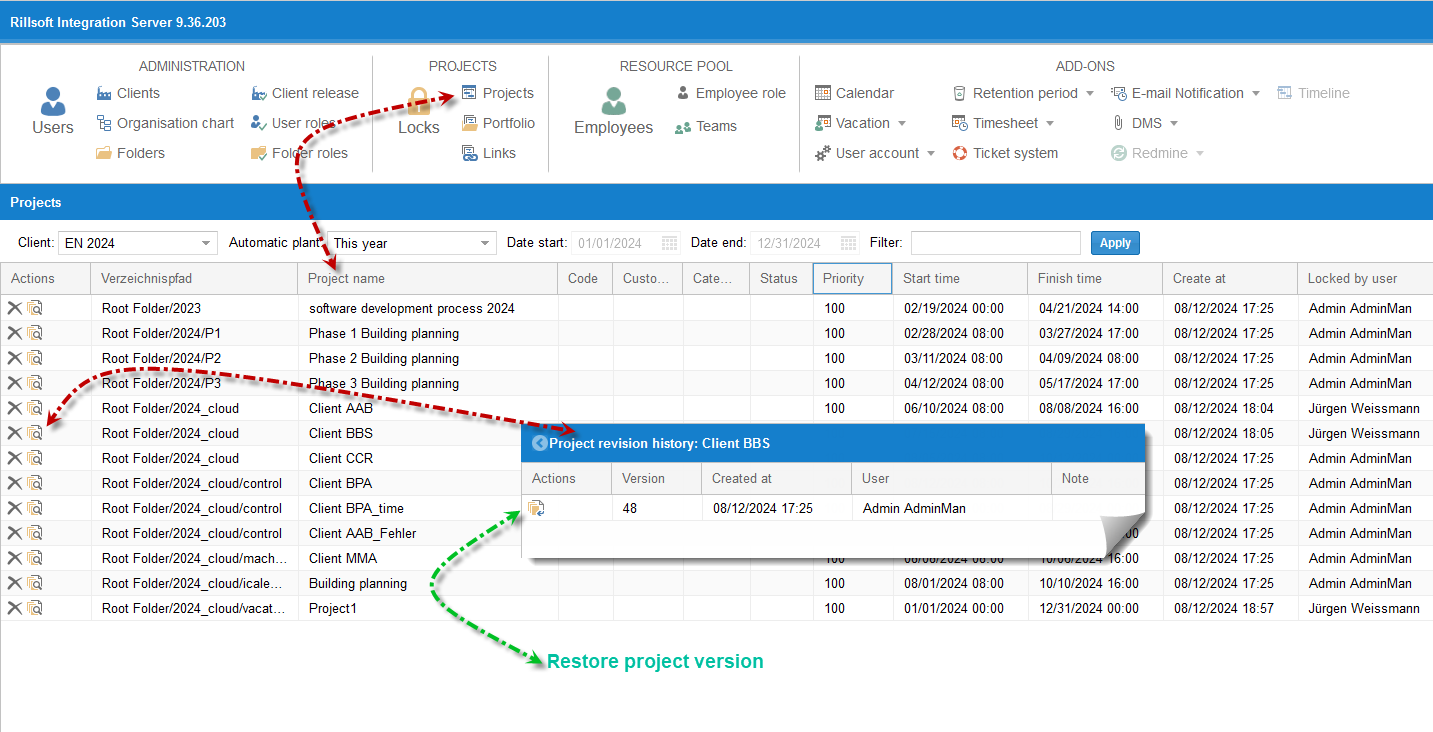
Task: Expand the This year period dropdown
Action: [485, 243]
